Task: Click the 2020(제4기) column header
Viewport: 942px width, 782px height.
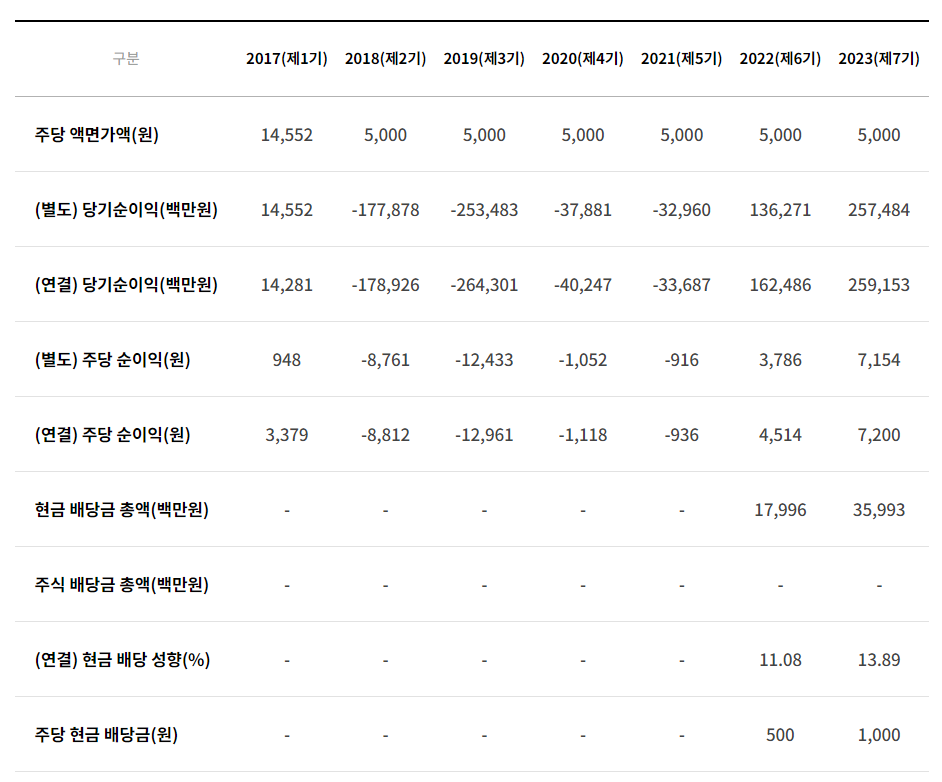Action: (x=583, y=59)
